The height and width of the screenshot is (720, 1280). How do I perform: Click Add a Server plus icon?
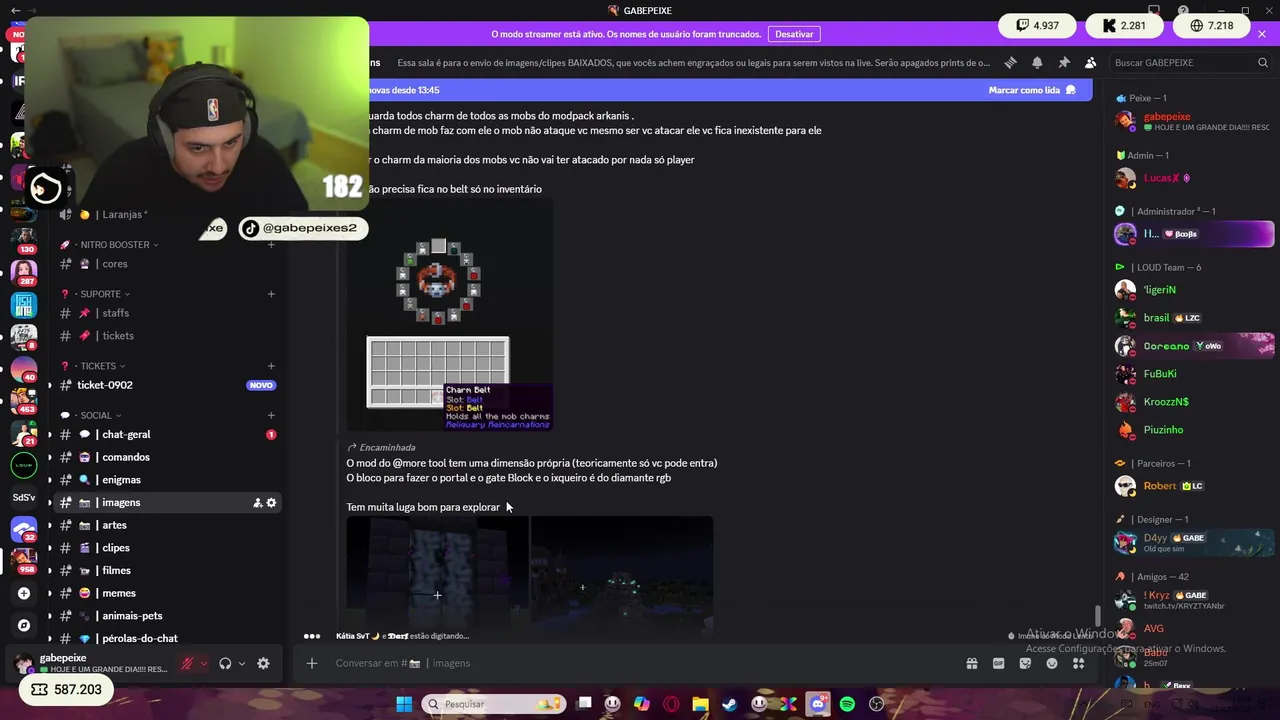point(24,593)
